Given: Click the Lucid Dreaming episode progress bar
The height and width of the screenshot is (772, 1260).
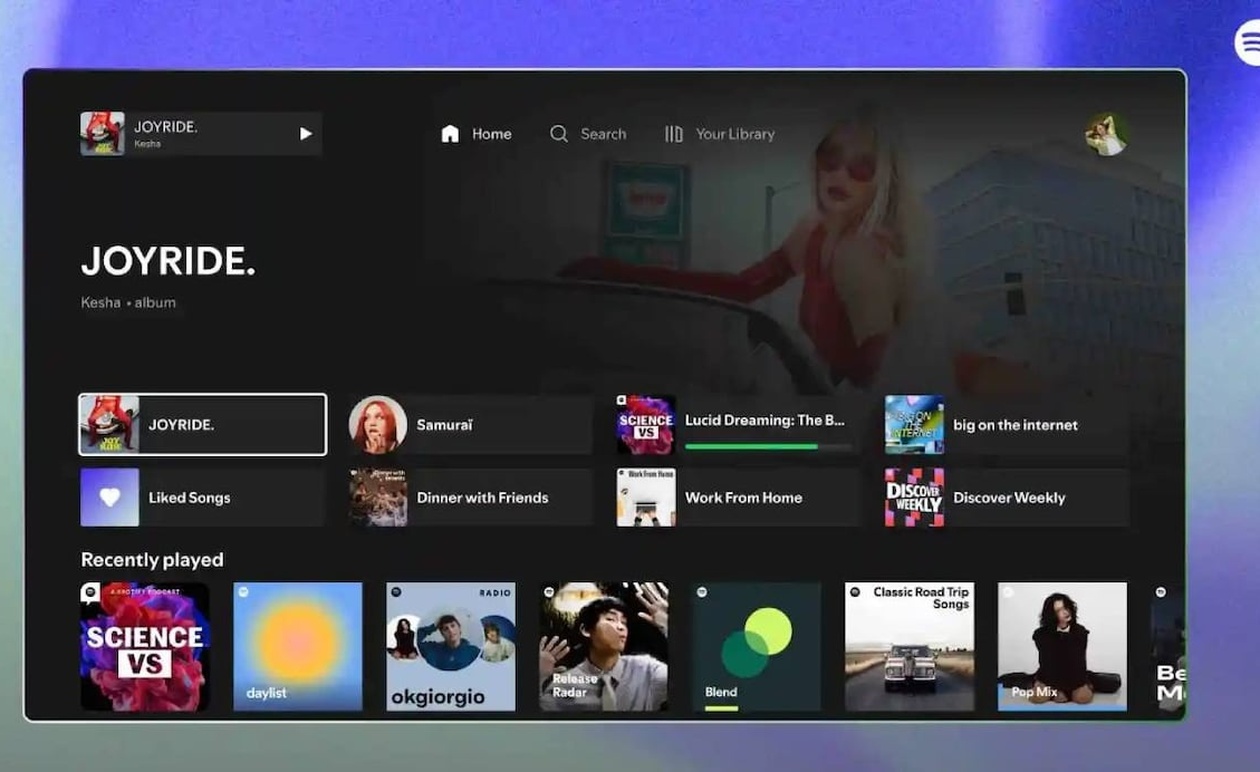Looking at the screenshot, I should (x=770, y=446).
